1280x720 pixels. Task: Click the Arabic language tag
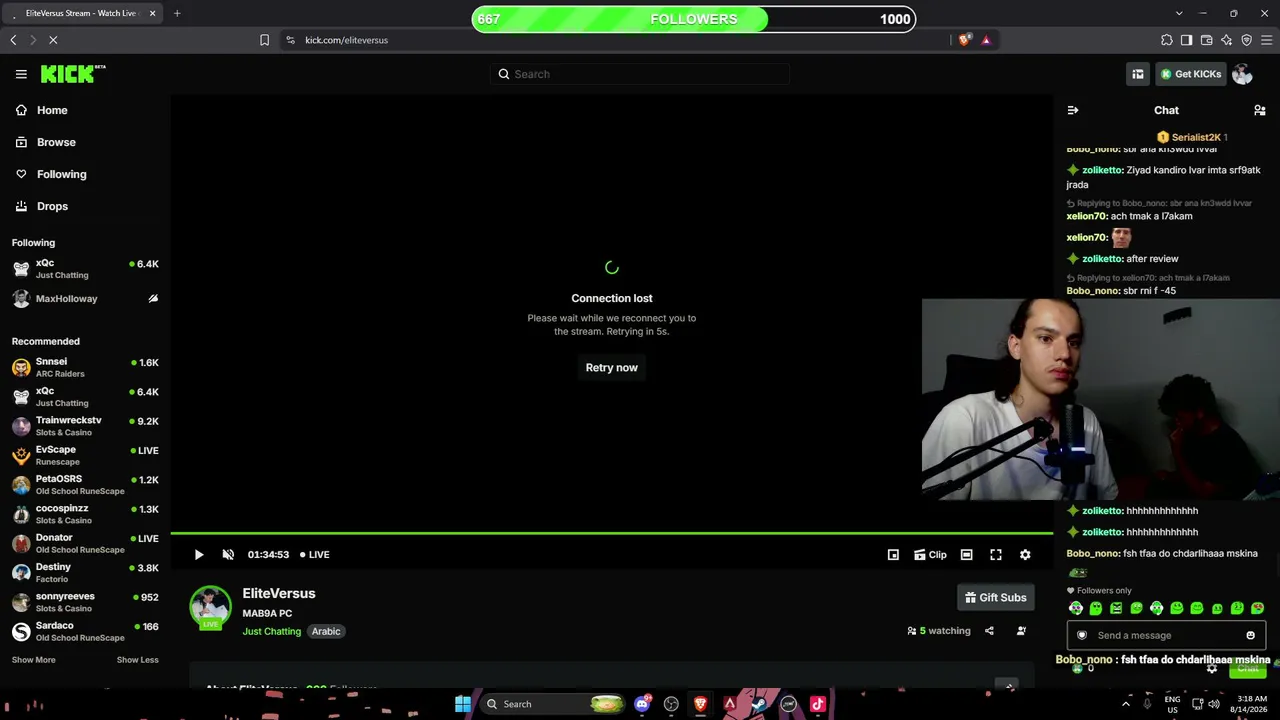(x=326, y=631)
